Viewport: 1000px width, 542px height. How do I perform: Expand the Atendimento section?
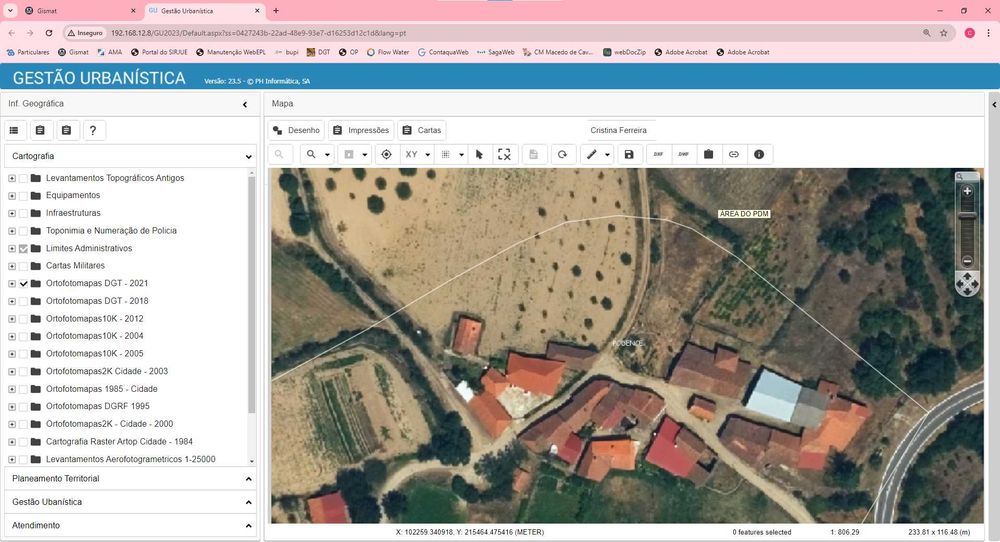pyautogui.click(x=130, y=525)
